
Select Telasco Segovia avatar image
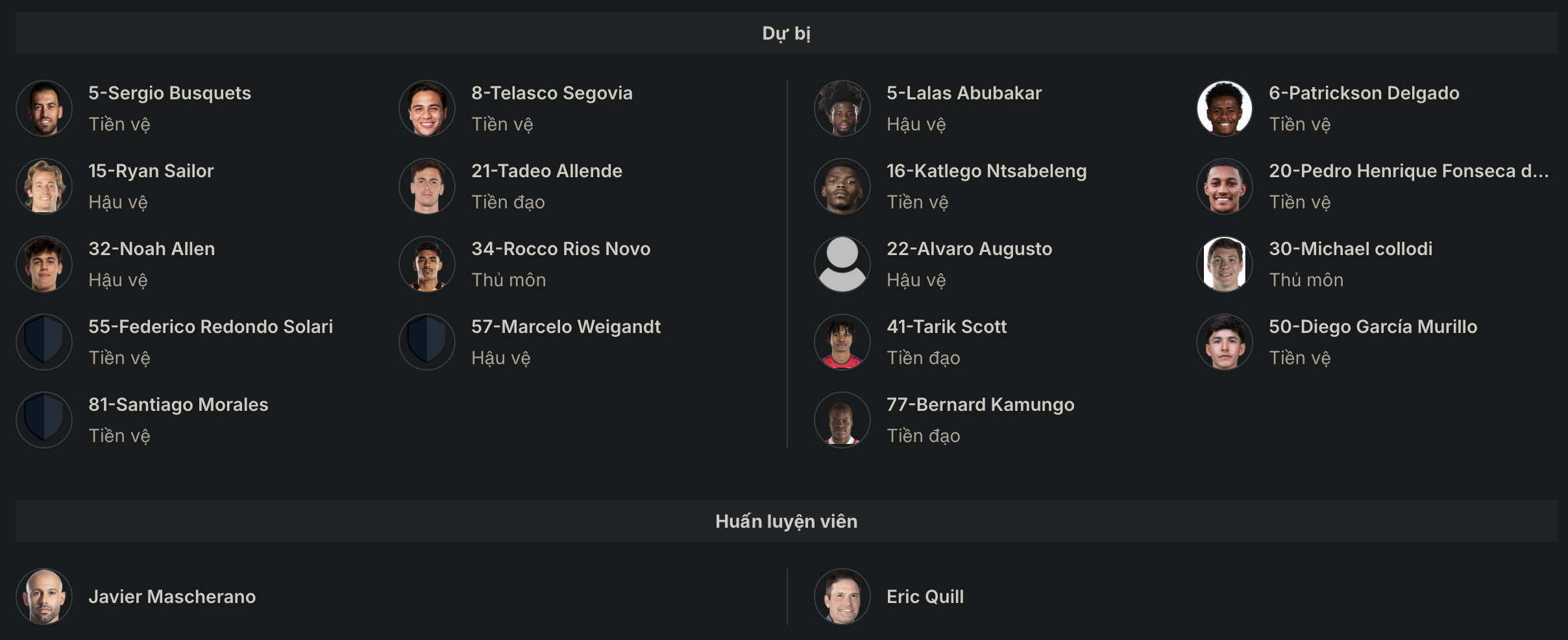point(427,108)
